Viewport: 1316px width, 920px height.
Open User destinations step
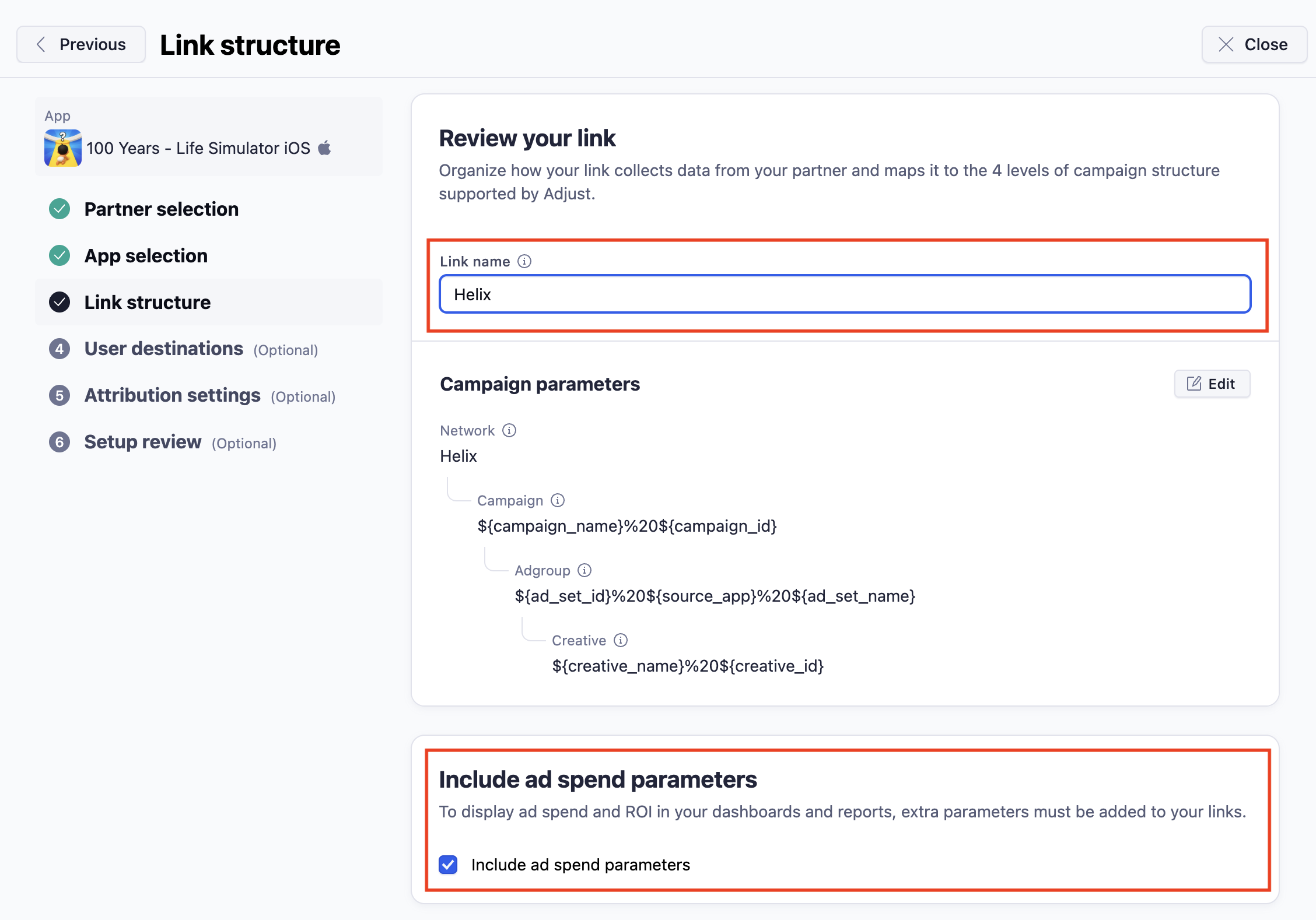pyautogui.click(x=209, y=349)
